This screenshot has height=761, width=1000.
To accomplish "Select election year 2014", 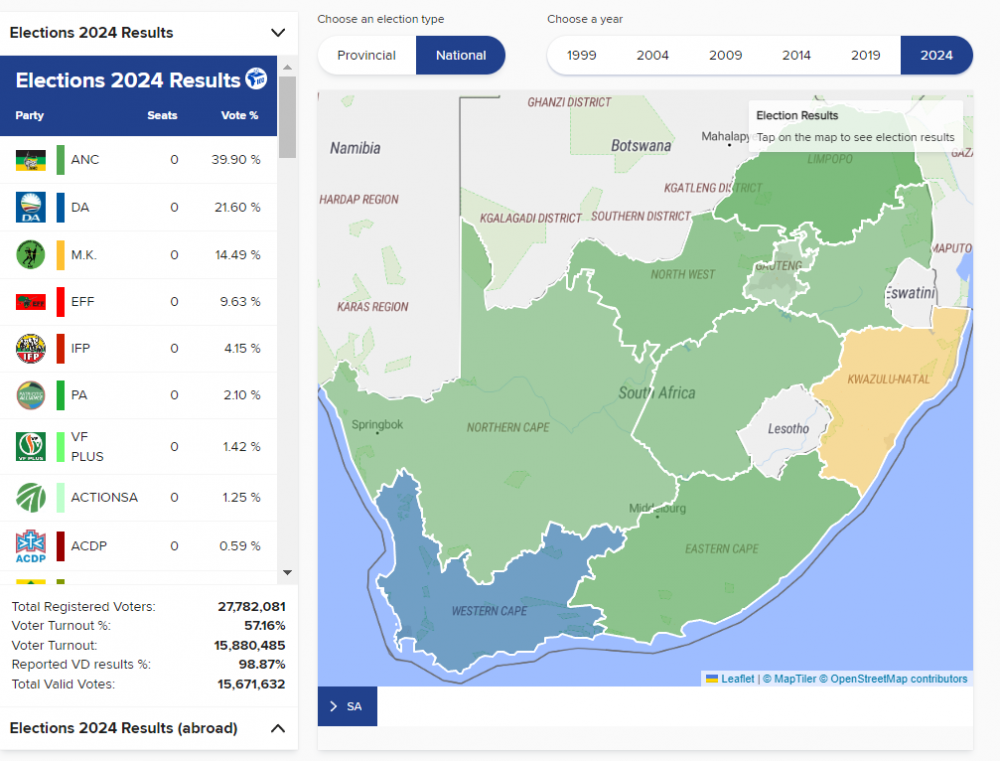I will coord(797,55).
